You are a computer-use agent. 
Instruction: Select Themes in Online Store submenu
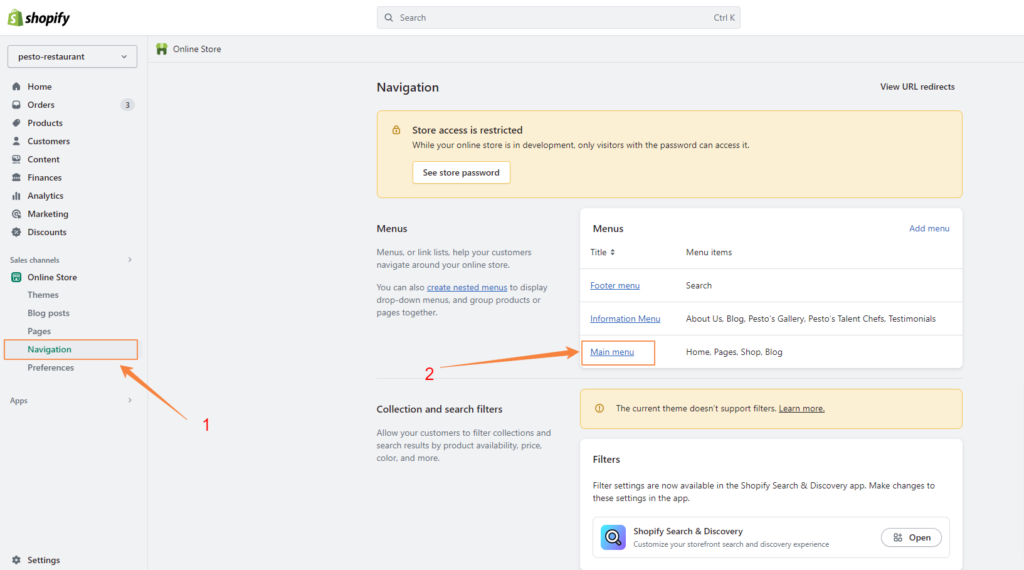43,295
